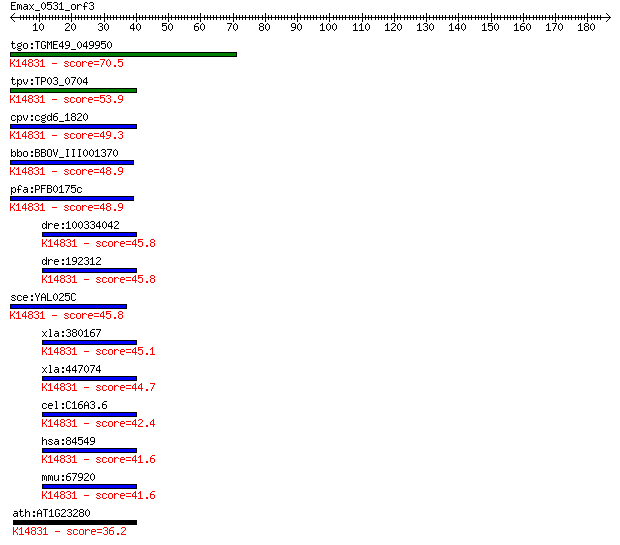Open the dre:192312 gene entry
Screen dimensions: 620x545
point(71,261)
